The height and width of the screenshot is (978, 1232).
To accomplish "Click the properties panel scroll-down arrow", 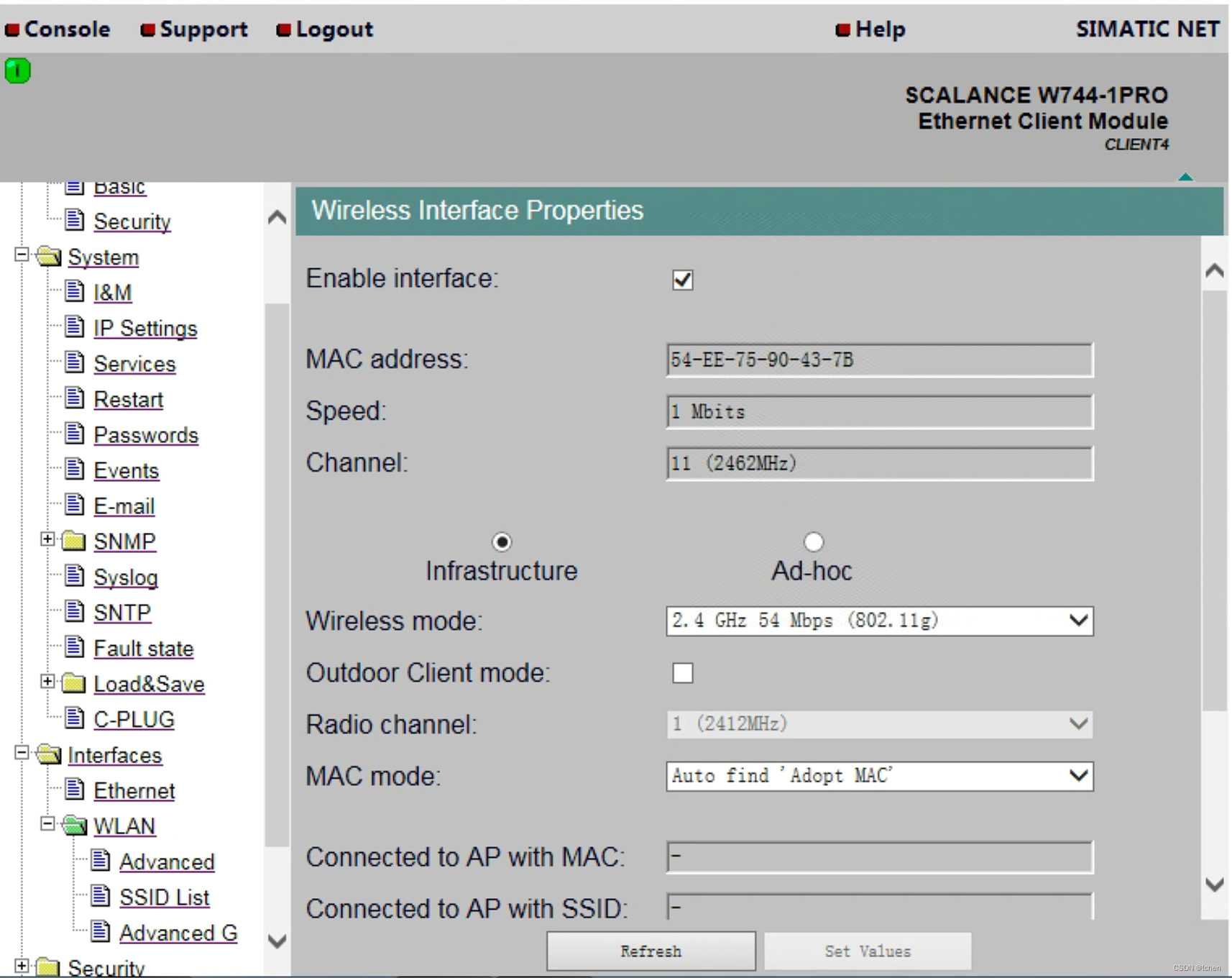I will pyautogui.click(x=1215, y=885).
